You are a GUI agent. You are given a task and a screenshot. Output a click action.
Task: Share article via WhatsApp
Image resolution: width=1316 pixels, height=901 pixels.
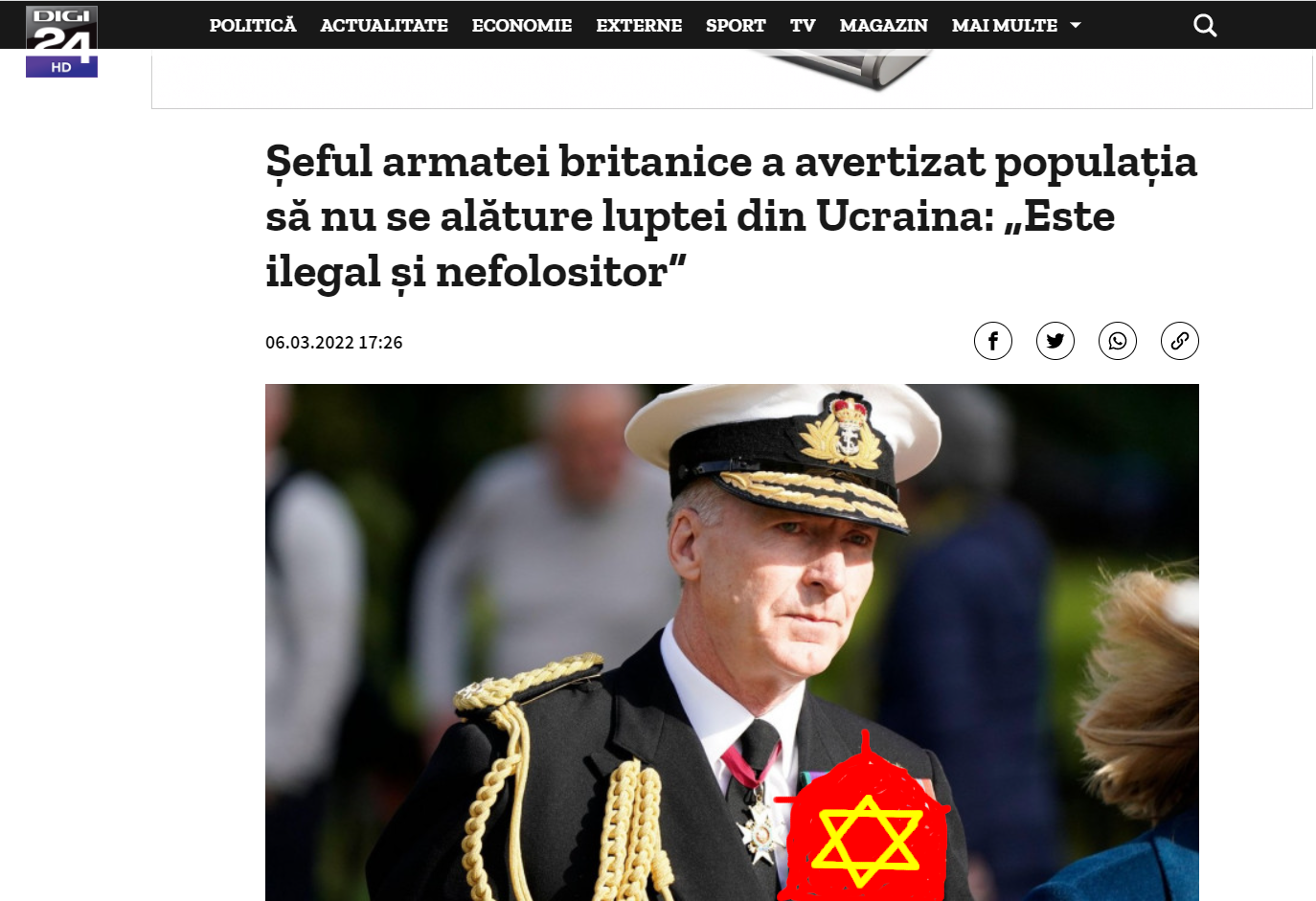[1118, 341]
